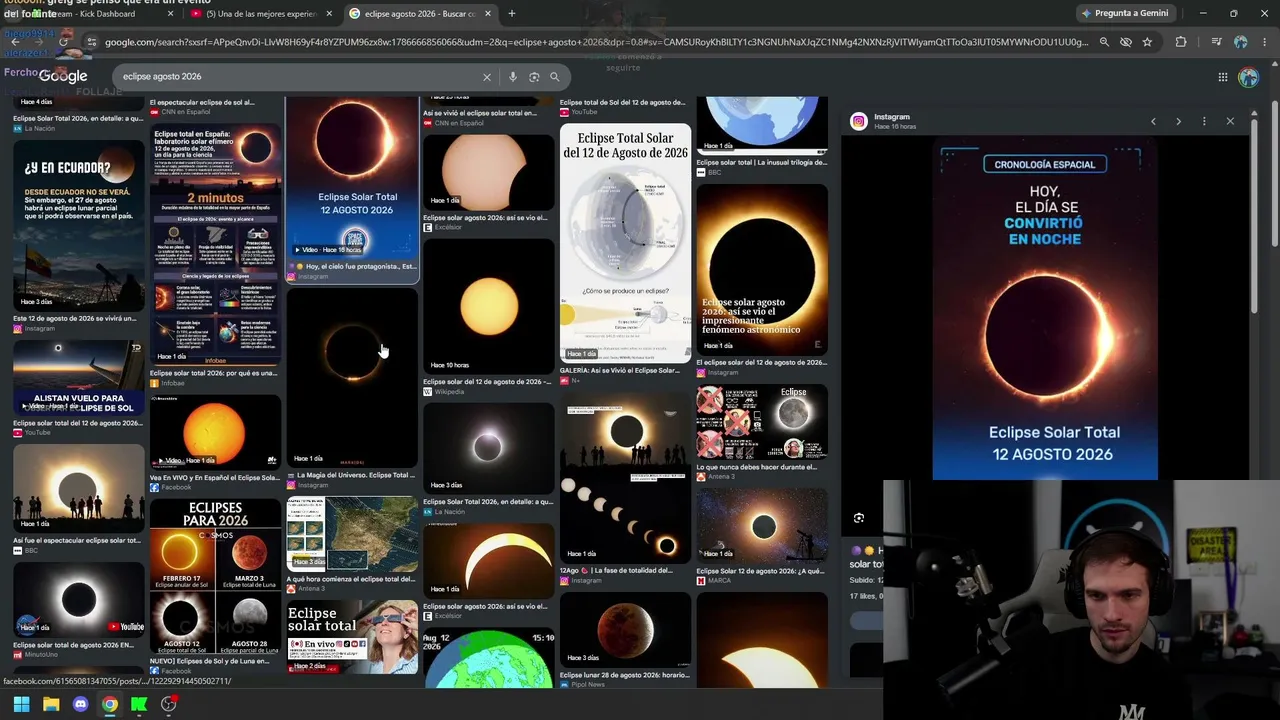1280x720 pixels.
Task: Click the Google logo
Action: pos(63,77)
